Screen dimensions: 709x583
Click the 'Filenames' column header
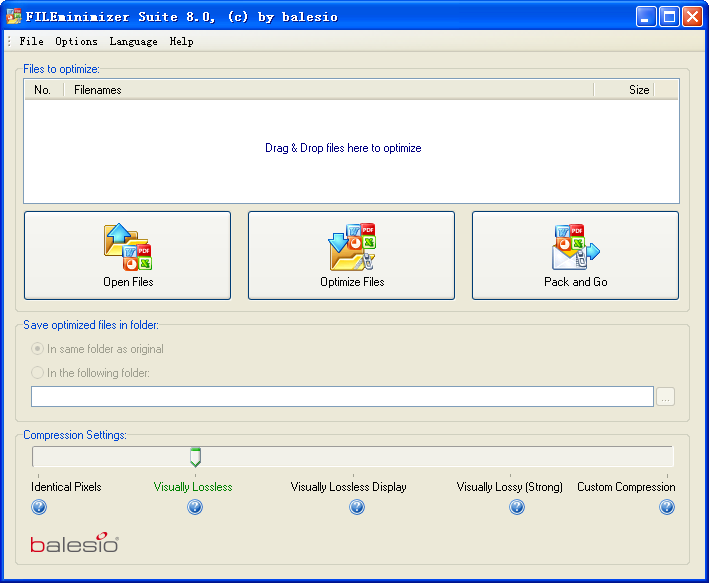328,90
